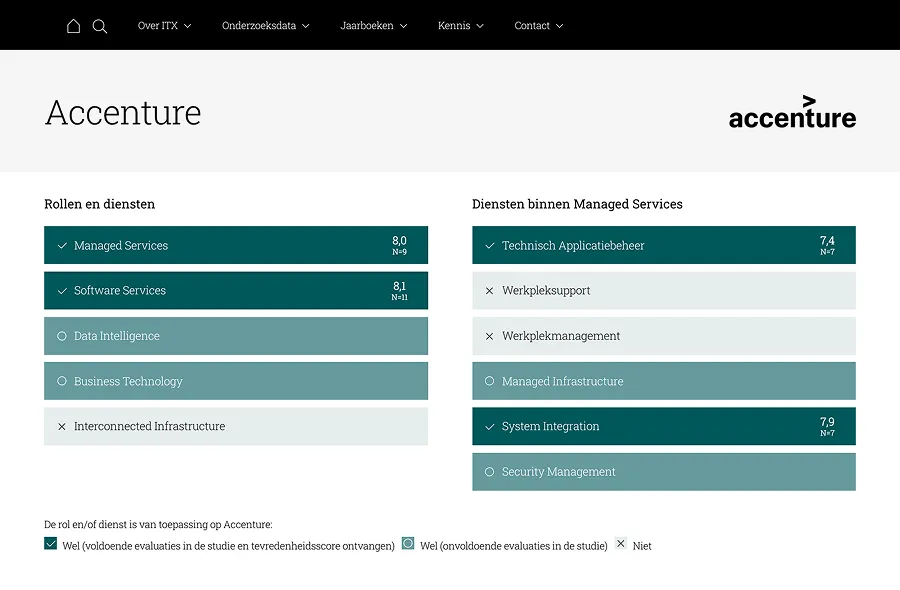Open the Contact menu item
Image resolution: width=900 pixels, height=590 pixels.
(539, 26)
